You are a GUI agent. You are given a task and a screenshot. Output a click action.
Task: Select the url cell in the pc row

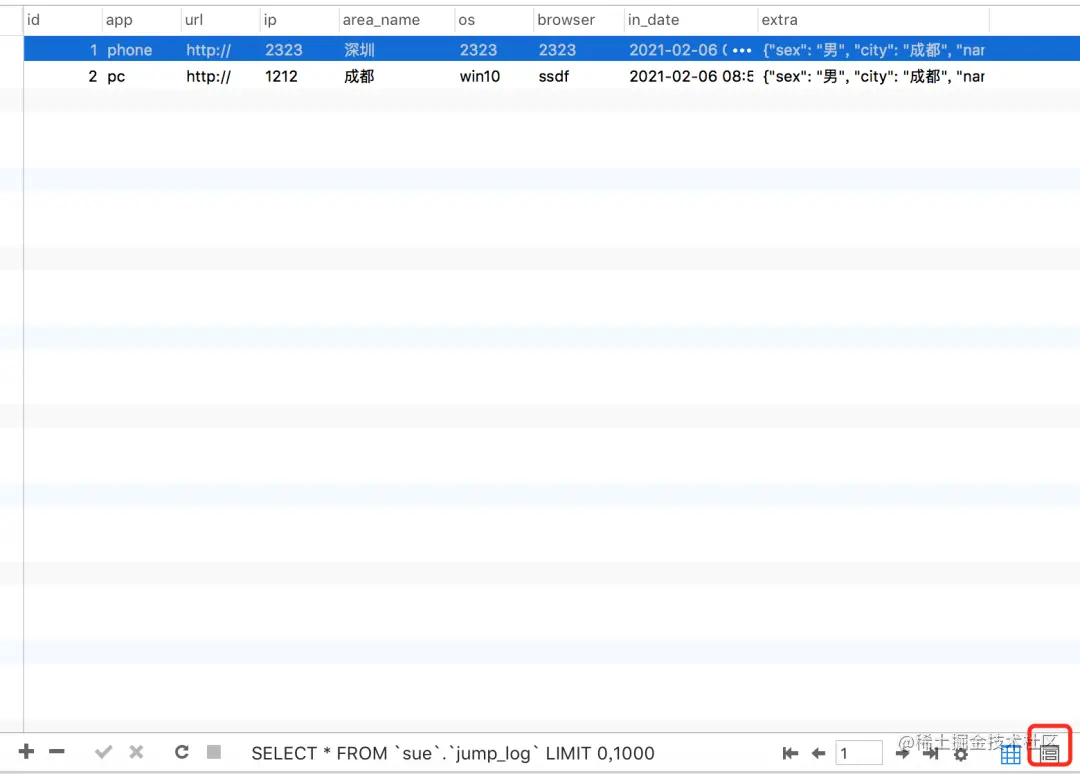pos(220,76)
